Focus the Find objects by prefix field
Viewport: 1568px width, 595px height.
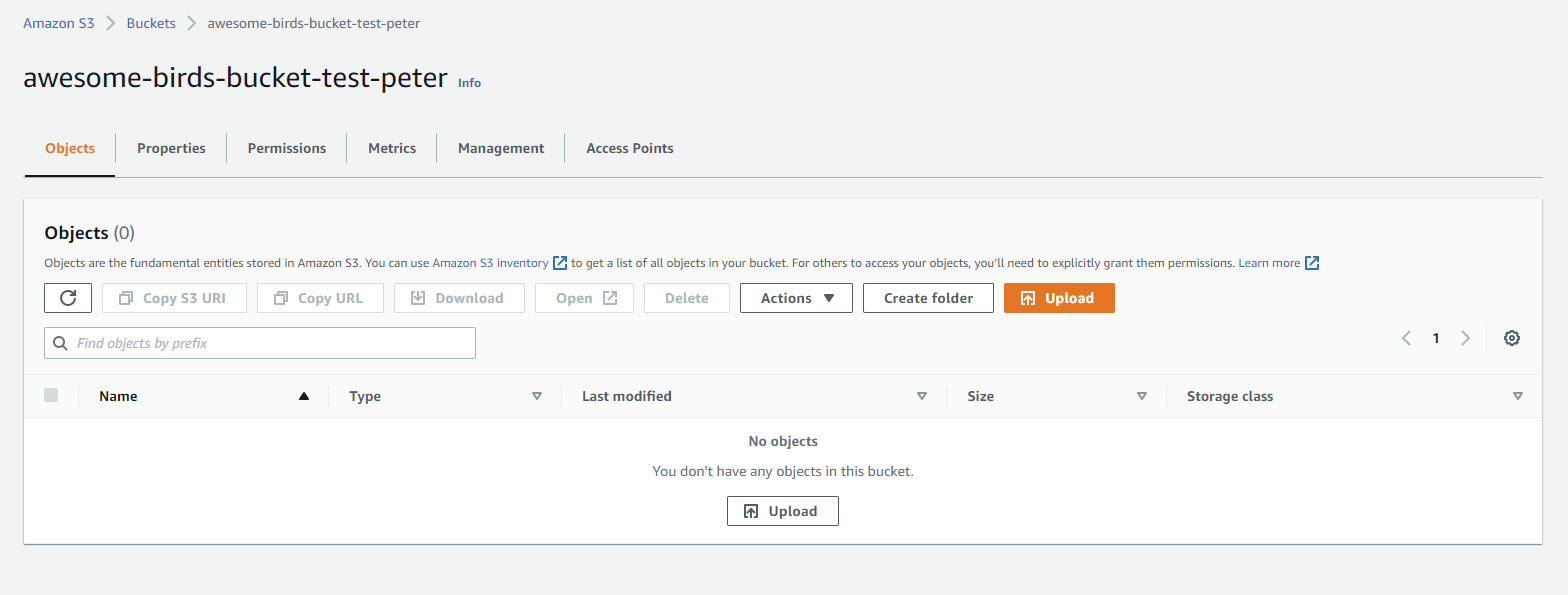pos(260,343)
